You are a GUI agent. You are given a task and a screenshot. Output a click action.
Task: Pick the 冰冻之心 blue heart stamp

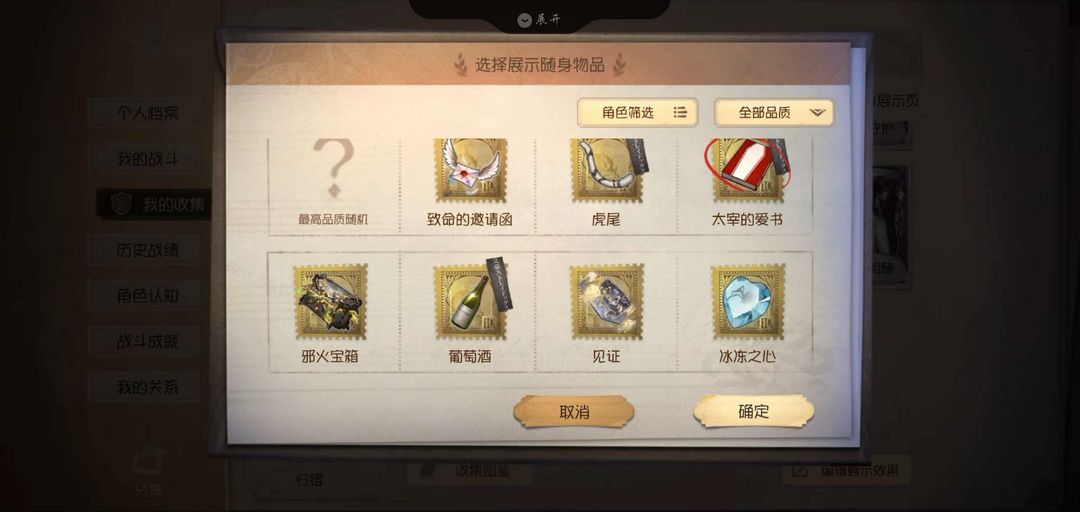[x=748, y=301]
